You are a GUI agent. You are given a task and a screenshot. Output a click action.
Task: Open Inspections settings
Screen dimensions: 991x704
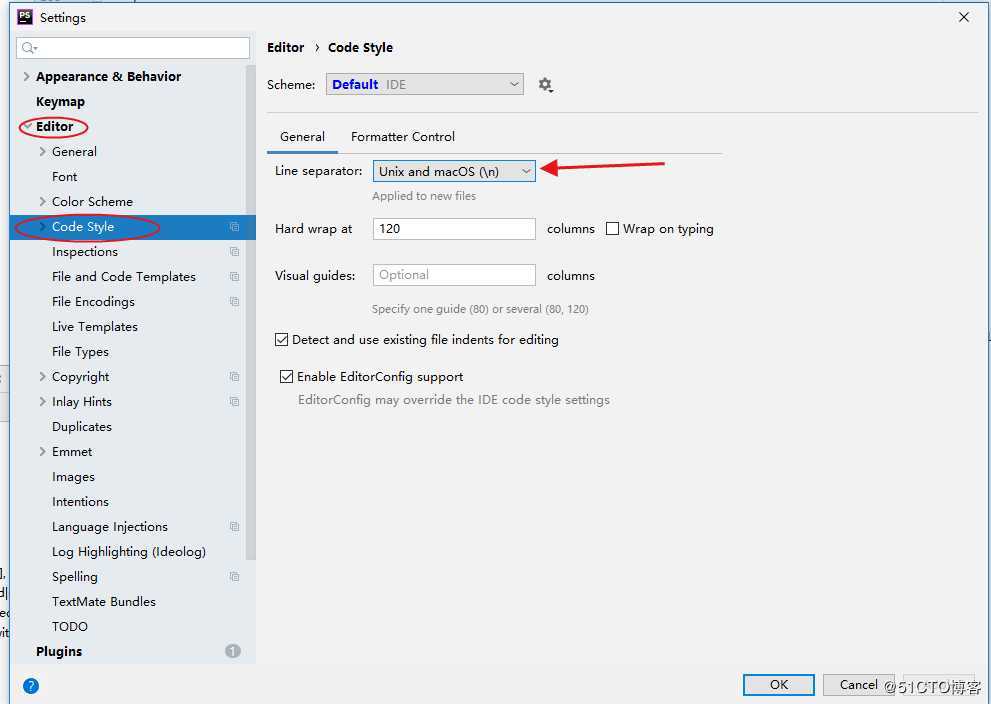tap(85, 252)
